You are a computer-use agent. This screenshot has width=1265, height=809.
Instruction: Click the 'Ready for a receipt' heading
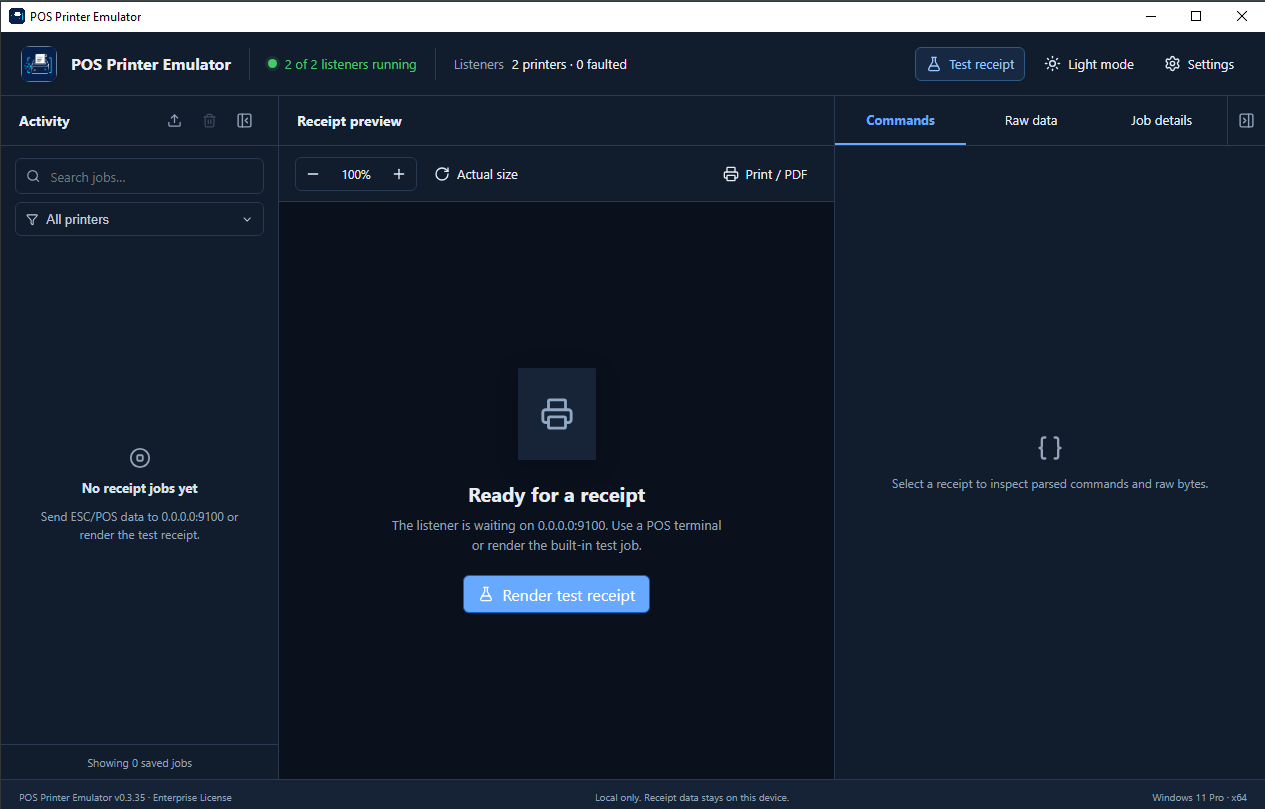tap(557, 495)
